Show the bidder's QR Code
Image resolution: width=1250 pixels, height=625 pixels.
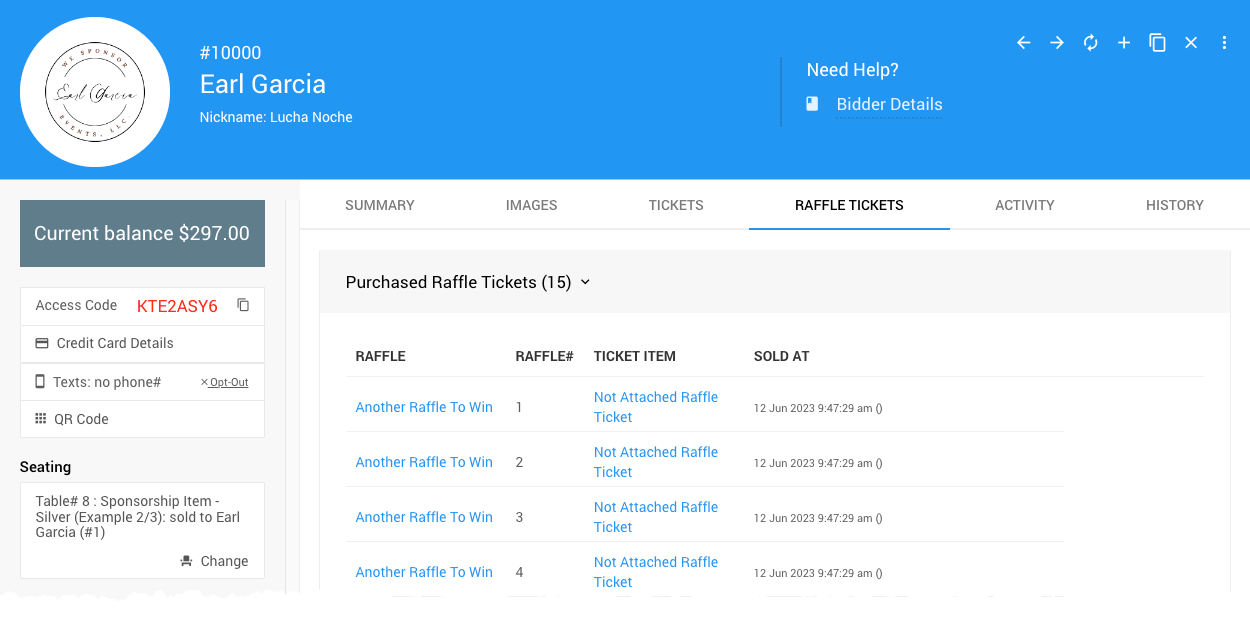click(81, 419)
